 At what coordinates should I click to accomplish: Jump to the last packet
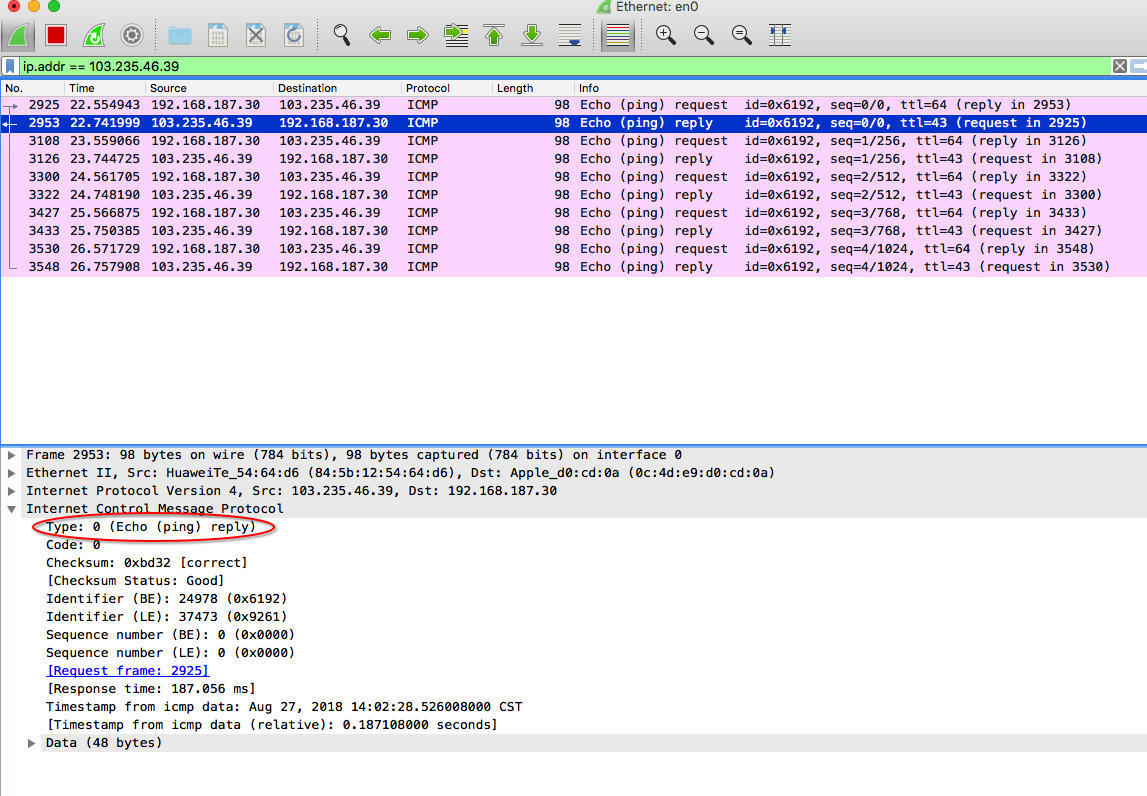pyautogui.click(x=533, y=34)
